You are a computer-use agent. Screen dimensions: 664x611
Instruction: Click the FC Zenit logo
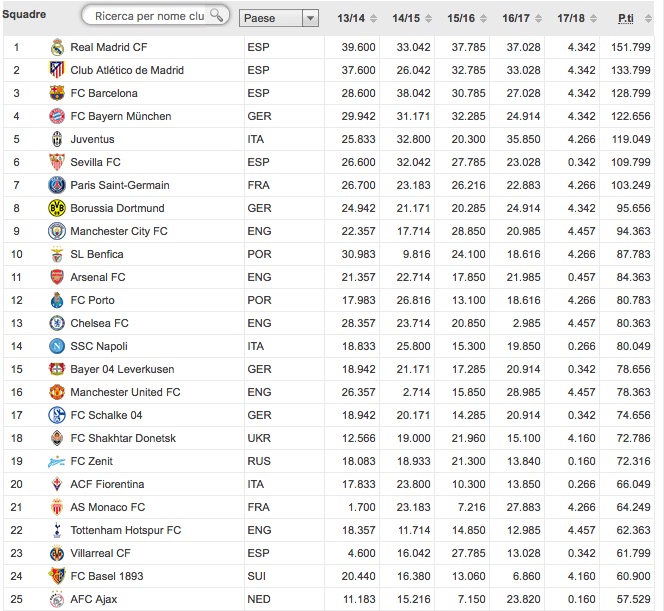[x=56, y=461]
